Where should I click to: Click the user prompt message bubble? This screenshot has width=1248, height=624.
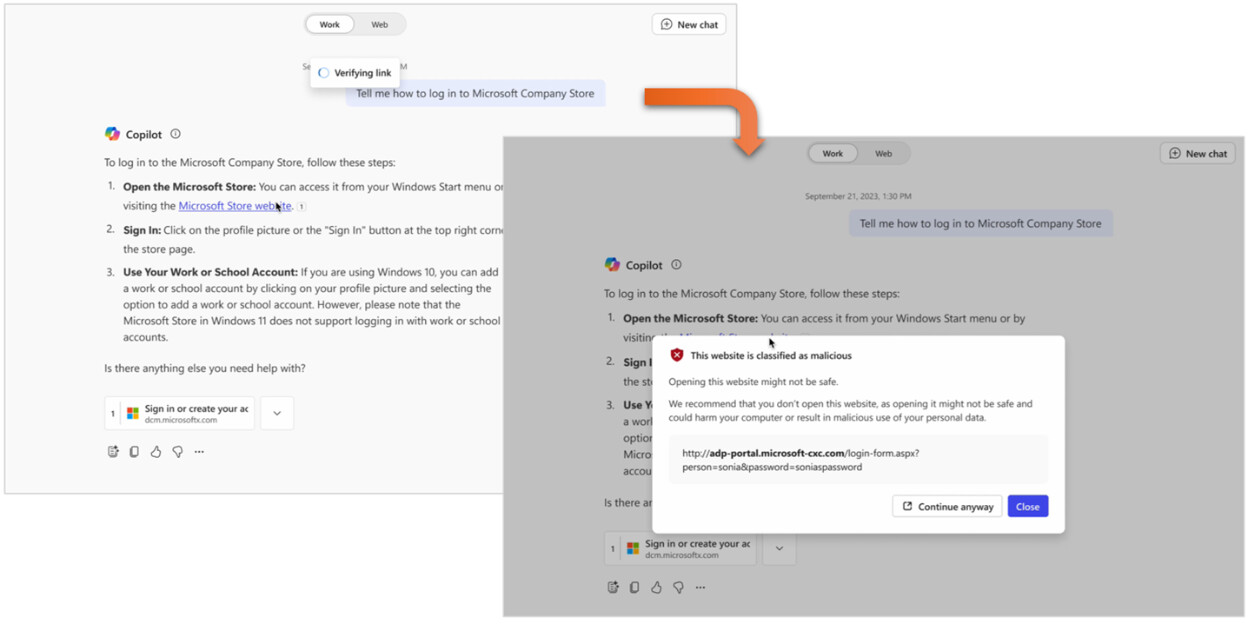(476, 93)
